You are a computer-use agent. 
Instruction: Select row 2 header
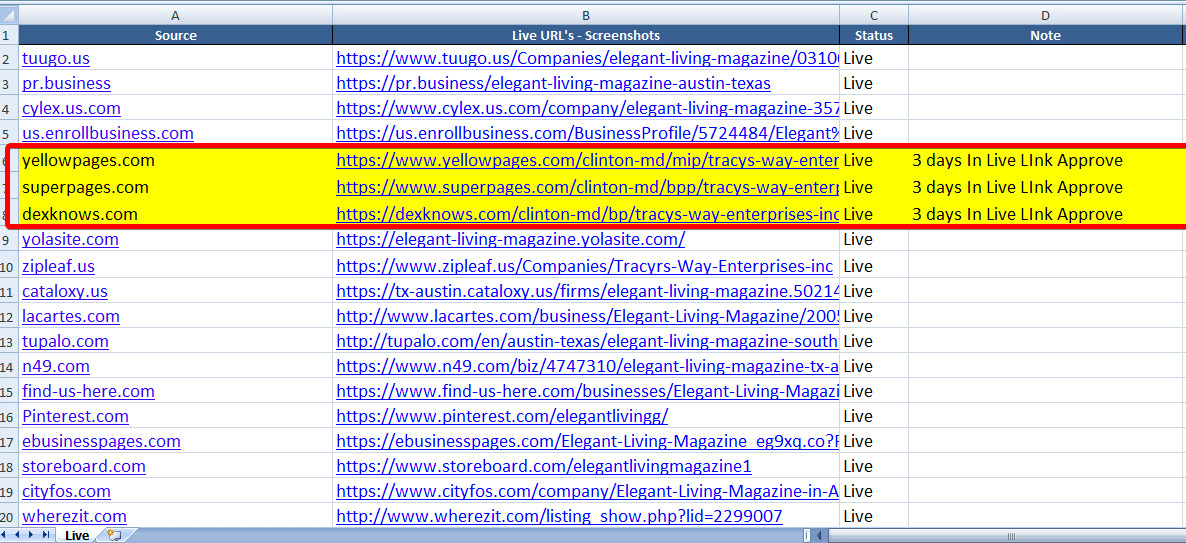[x=9, y=57]
